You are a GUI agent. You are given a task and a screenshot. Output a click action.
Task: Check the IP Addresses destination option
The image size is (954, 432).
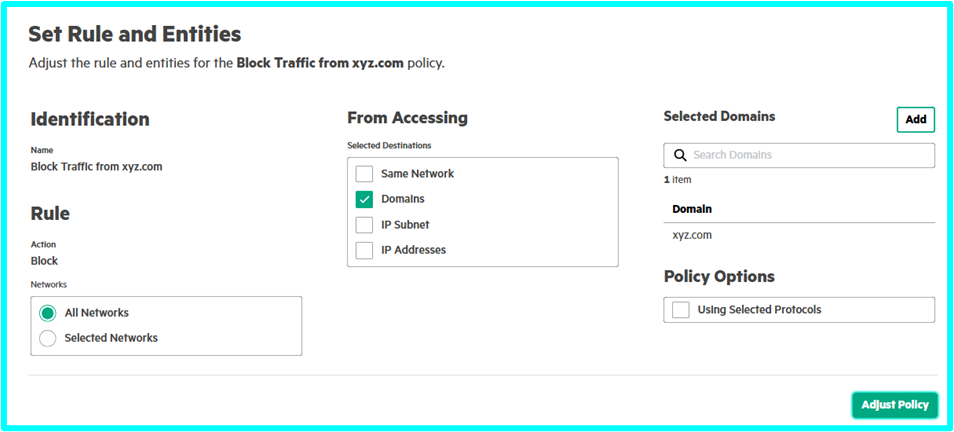point(364,250)
